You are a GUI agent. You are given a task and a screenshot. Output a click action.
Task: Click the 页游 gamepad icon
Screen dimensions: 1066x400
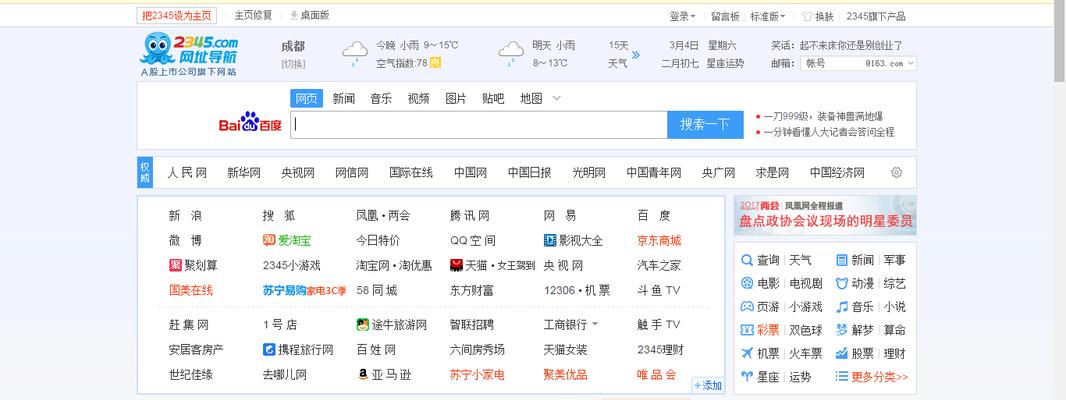pyautogui.click(x=746, y=306)
